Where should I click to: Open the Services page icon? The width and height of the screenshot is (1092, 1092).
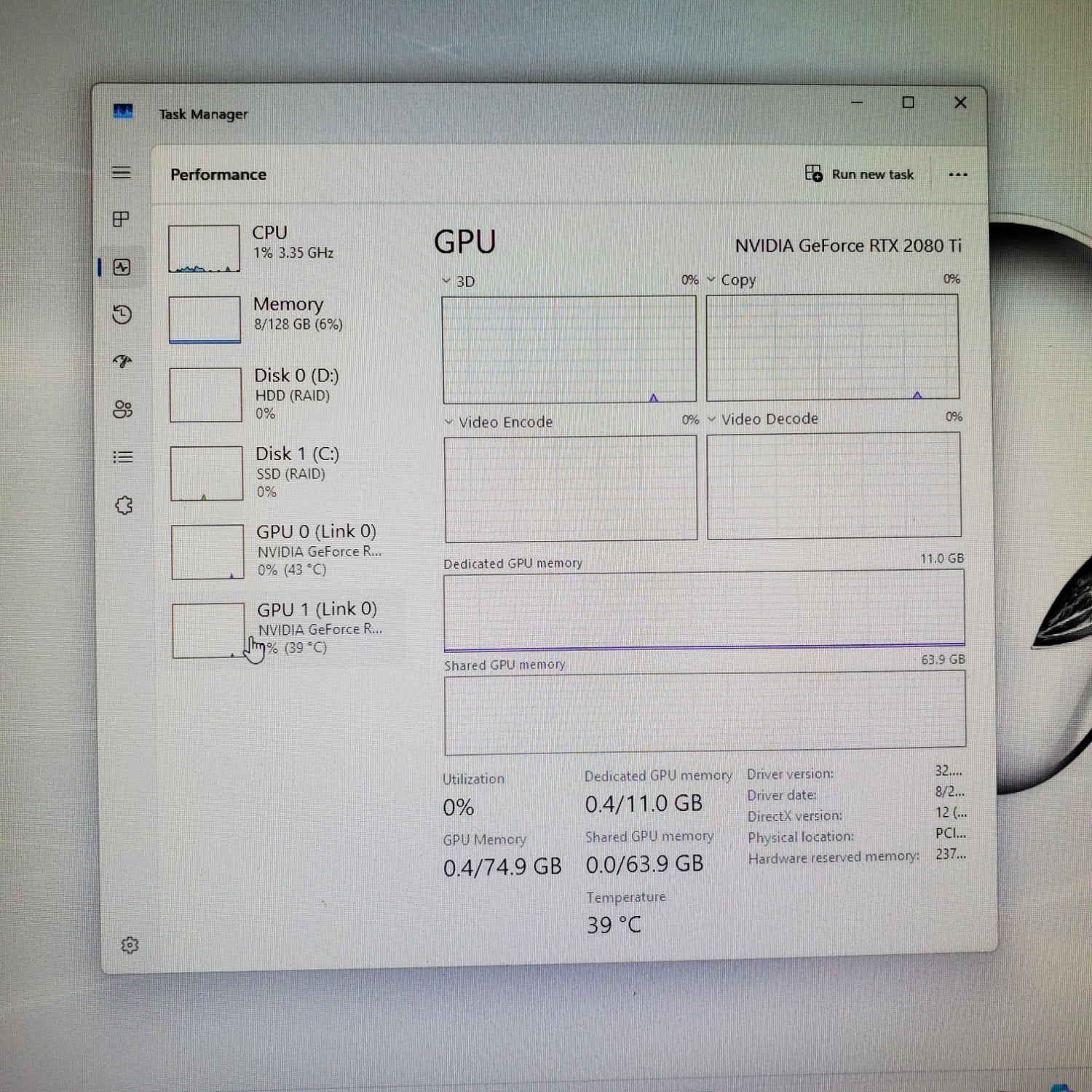(122, 504)
